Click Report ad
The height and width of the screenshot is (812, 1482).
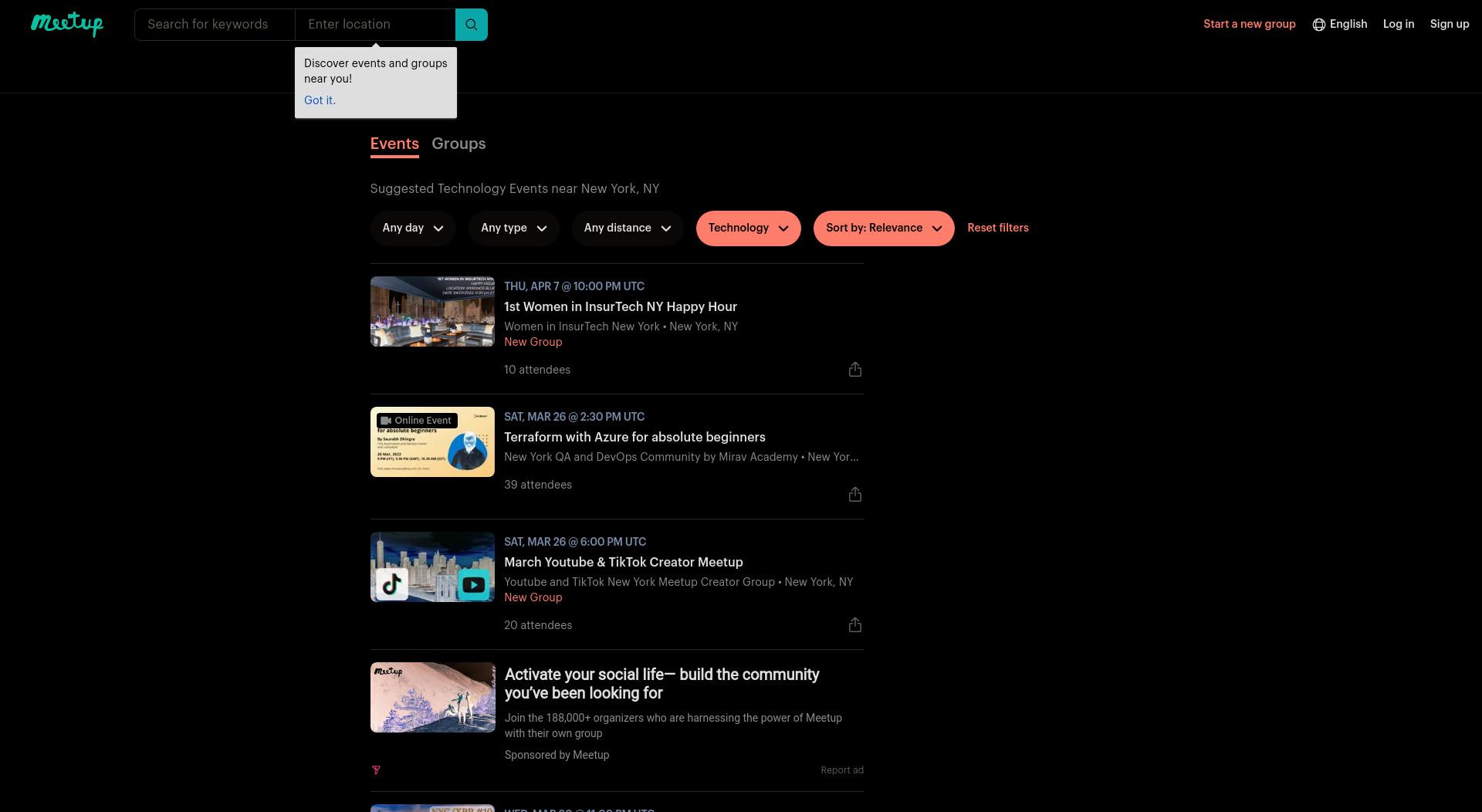[x=842, y=770]
